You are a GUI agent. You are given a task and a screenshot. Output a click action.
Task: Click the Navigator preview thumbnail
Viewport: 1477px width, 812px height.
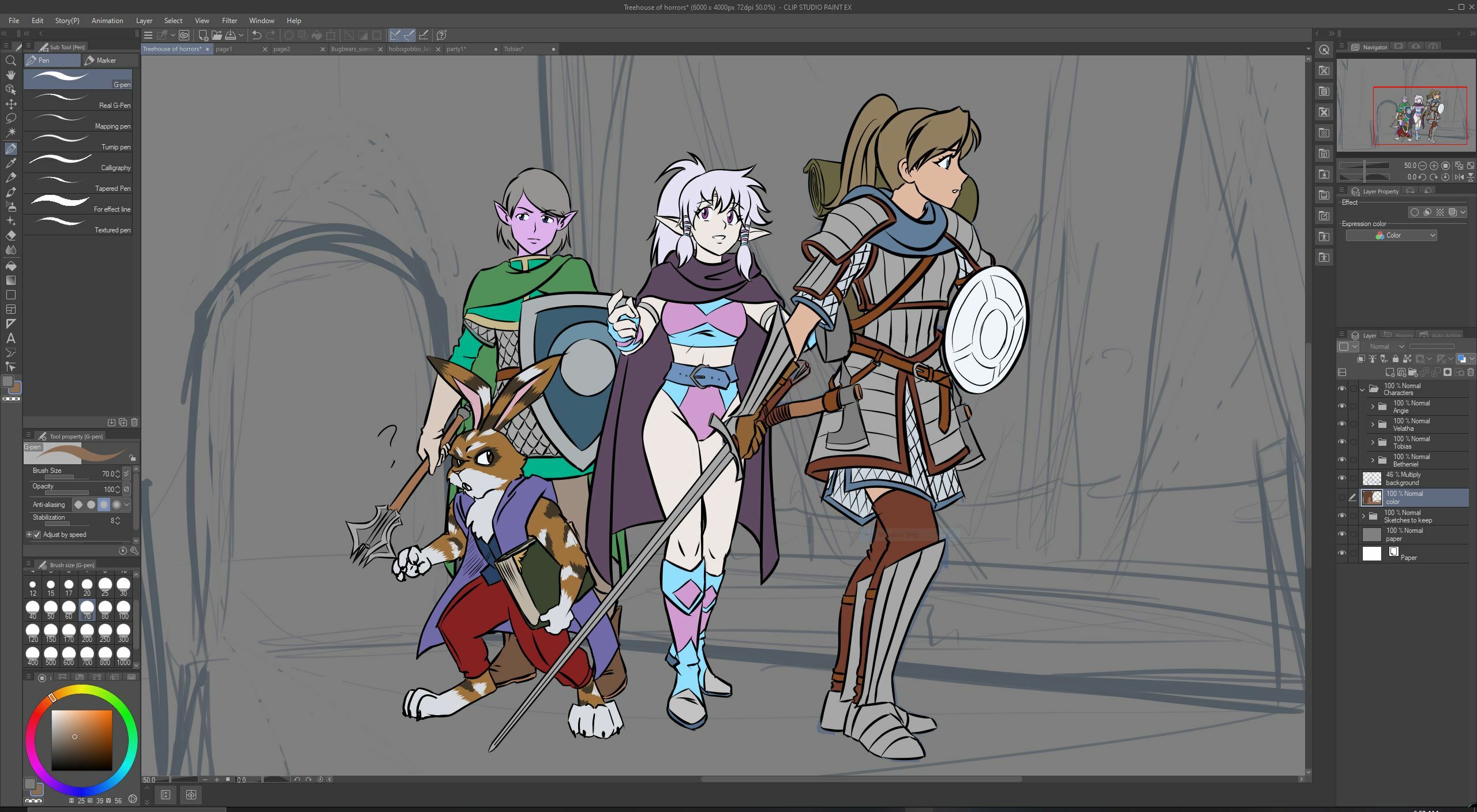(1406, 106)
